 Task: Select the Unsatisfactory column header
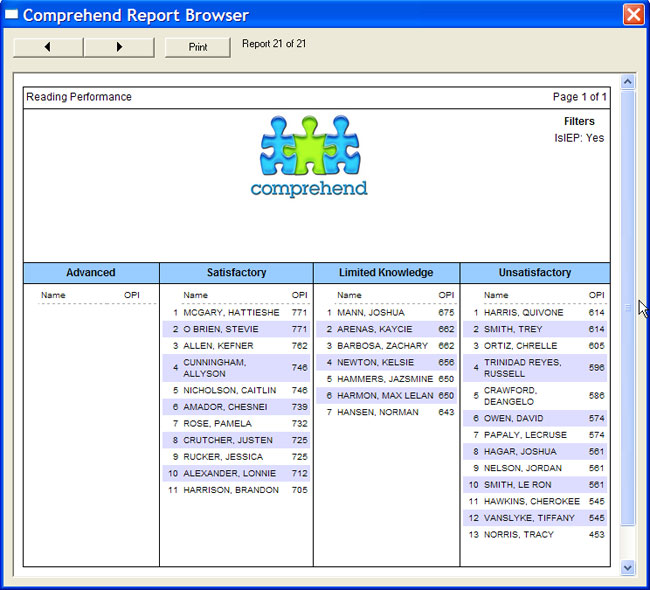click(535, 272)
